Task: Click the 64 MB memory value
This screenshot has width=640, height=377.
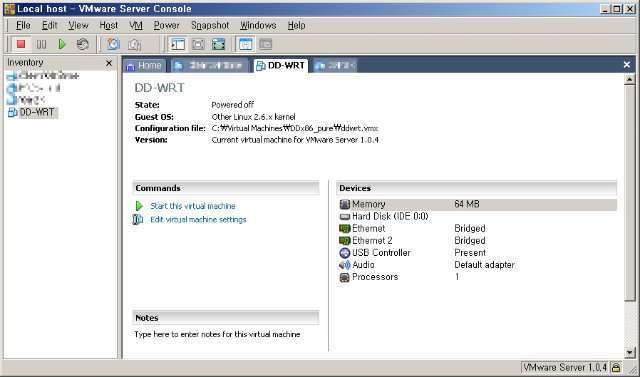Action: pyautogui.click(x=467, y=204)
